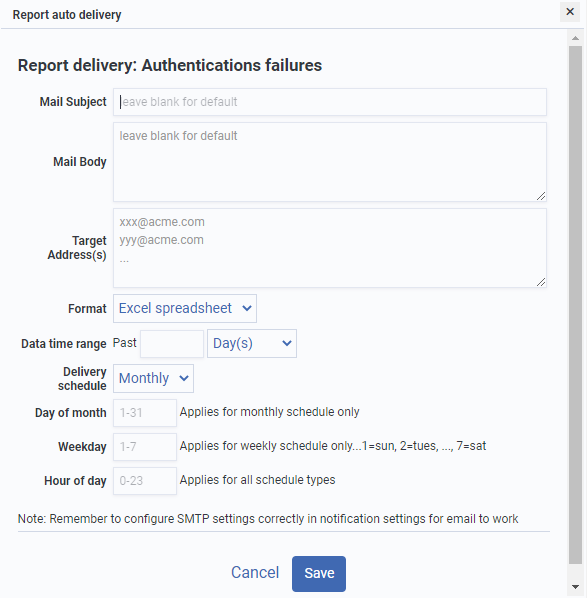Viewport: 587px width, 598px height.
Task: Close the Report auto delivery dialog
Action: click(x=570, y=12)
